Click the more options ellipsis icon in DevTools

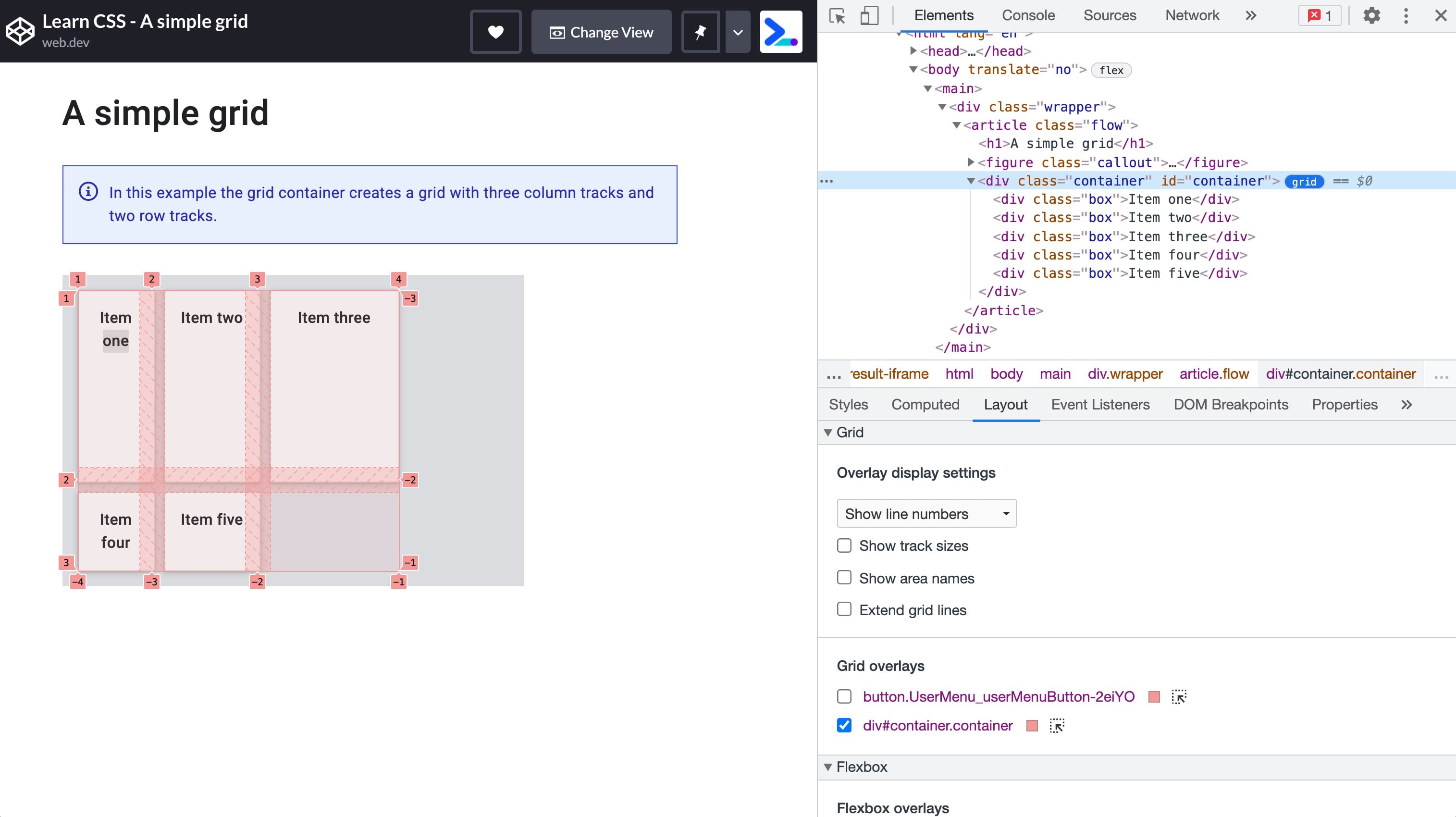[1407, 15]
